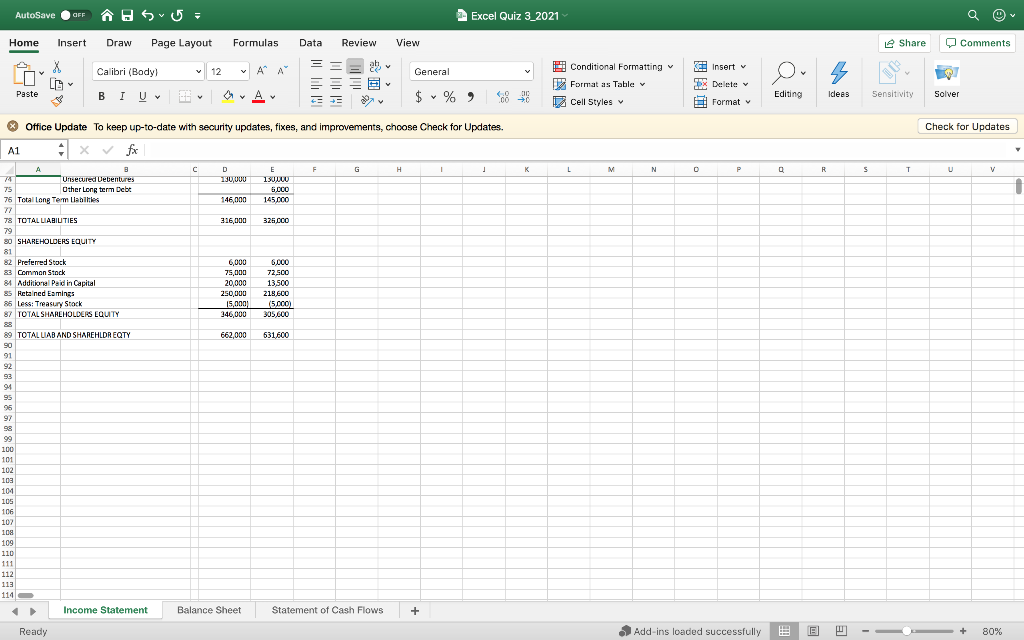Dismiss the Office Update banner
The width and height of the screenshot is (1024, 640).
coord(12,126)
